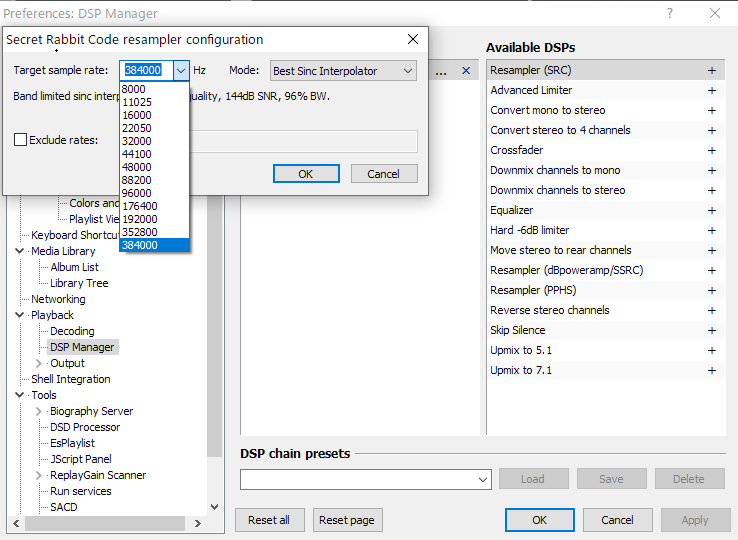Click plus beside Downmix channels to mono
The width and height of the screenshot is (738, 540).
pos(712,170)
